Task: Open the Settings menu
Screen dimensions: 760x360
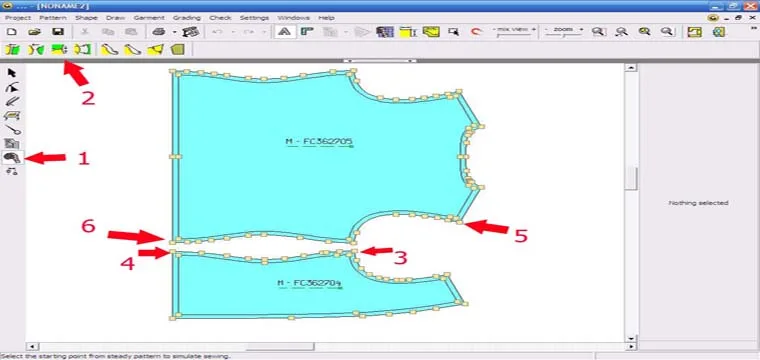Action: pyautogui.click(x=254, y=18)
